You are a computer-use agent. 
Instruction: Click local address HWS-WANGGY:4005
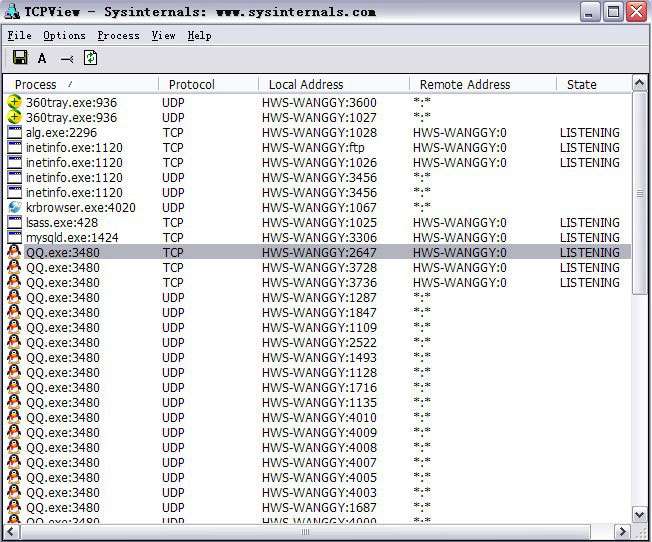coord(319,478)
